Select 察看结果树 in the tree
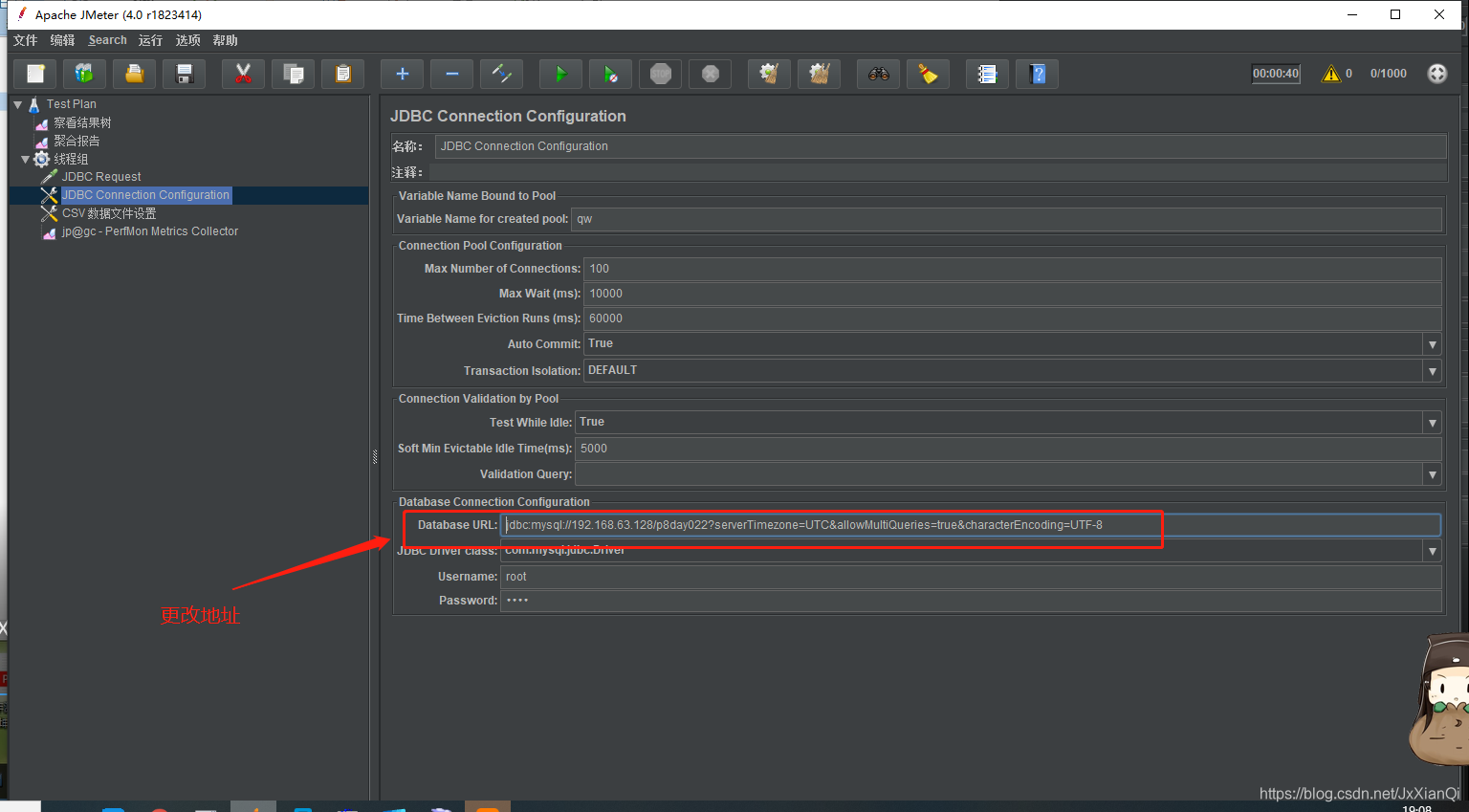This screenshot has width=1469, height=812. pyautogui.click(x=82, y=122)
